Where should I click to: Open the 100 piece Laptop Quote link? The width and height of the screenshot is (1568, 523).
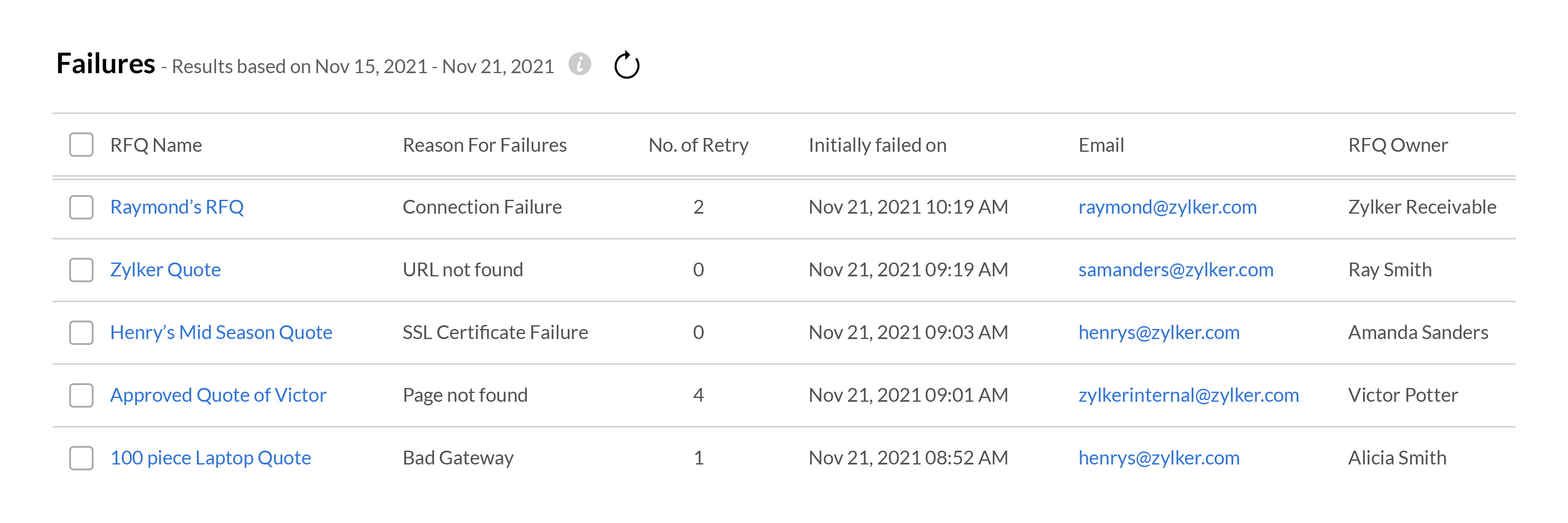coord(210,458)
